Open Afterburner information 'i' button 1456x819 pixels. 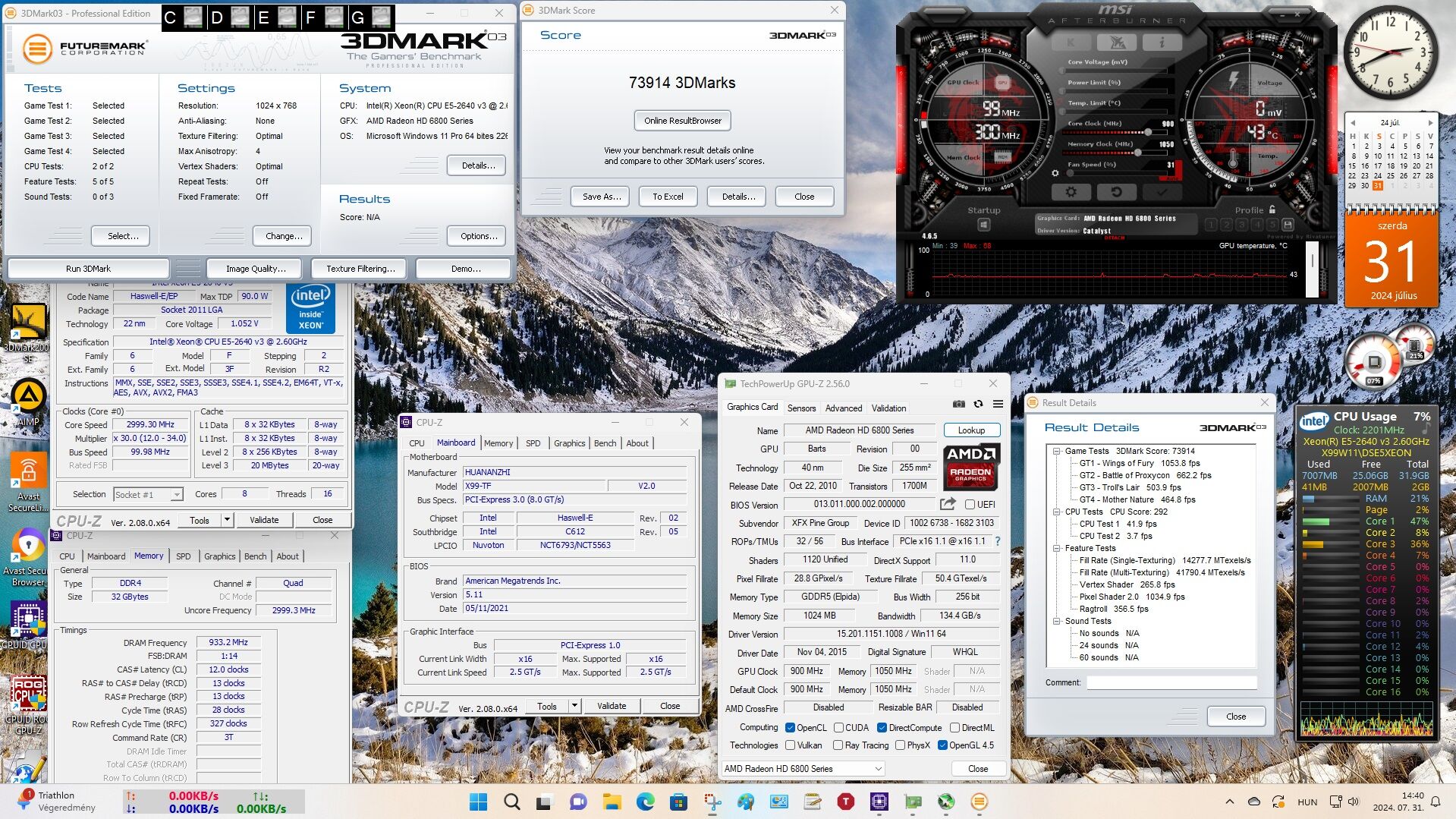click(x=1161, y=43)
